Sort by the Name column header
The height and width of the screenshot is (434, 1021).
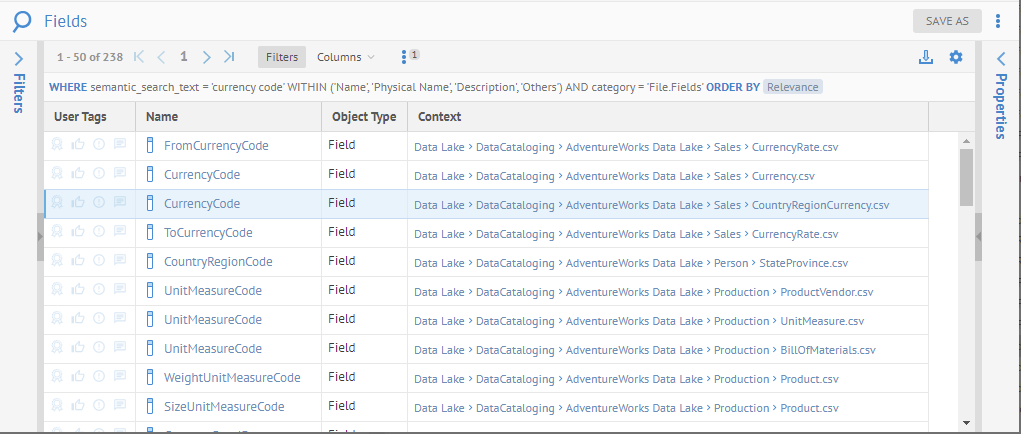pyautogui.click(x=162, y=117)
